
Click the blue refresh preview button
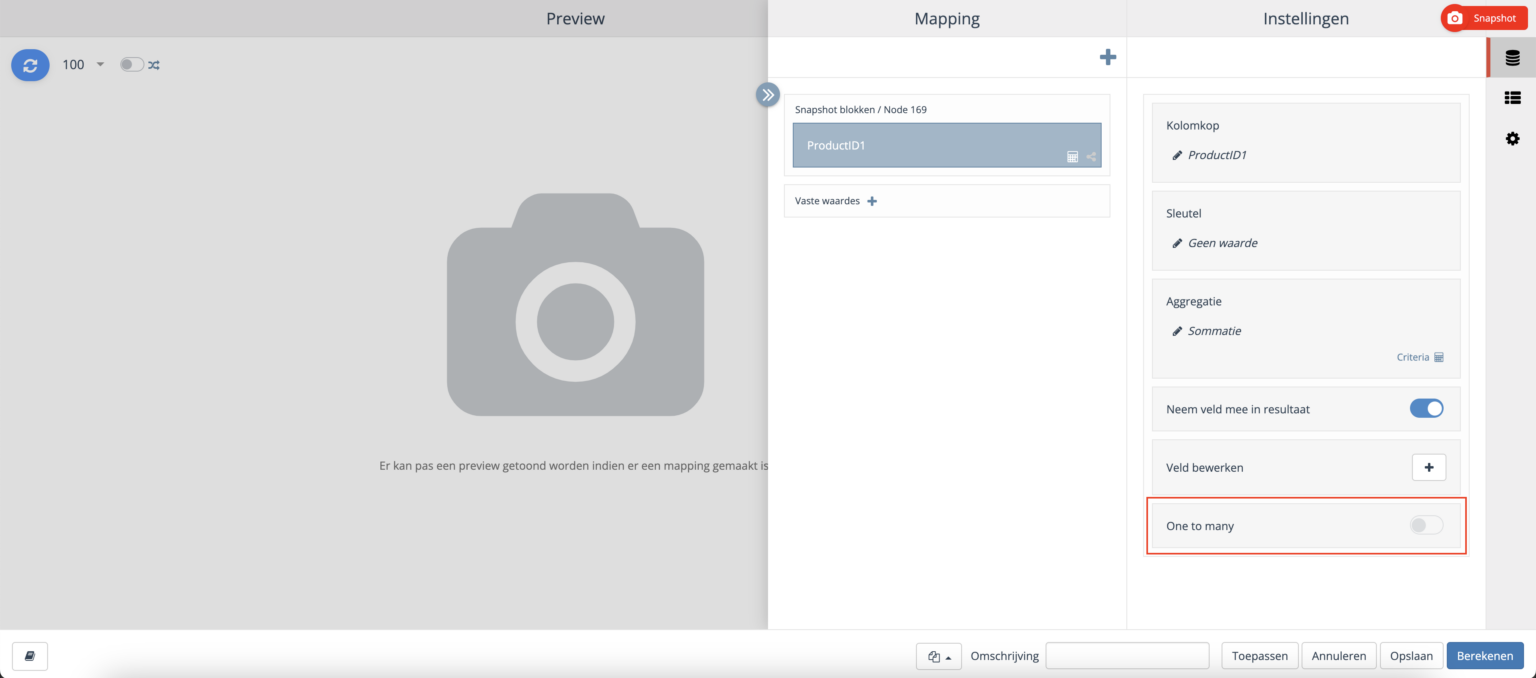pyautogui.click(x=30, y=65)
